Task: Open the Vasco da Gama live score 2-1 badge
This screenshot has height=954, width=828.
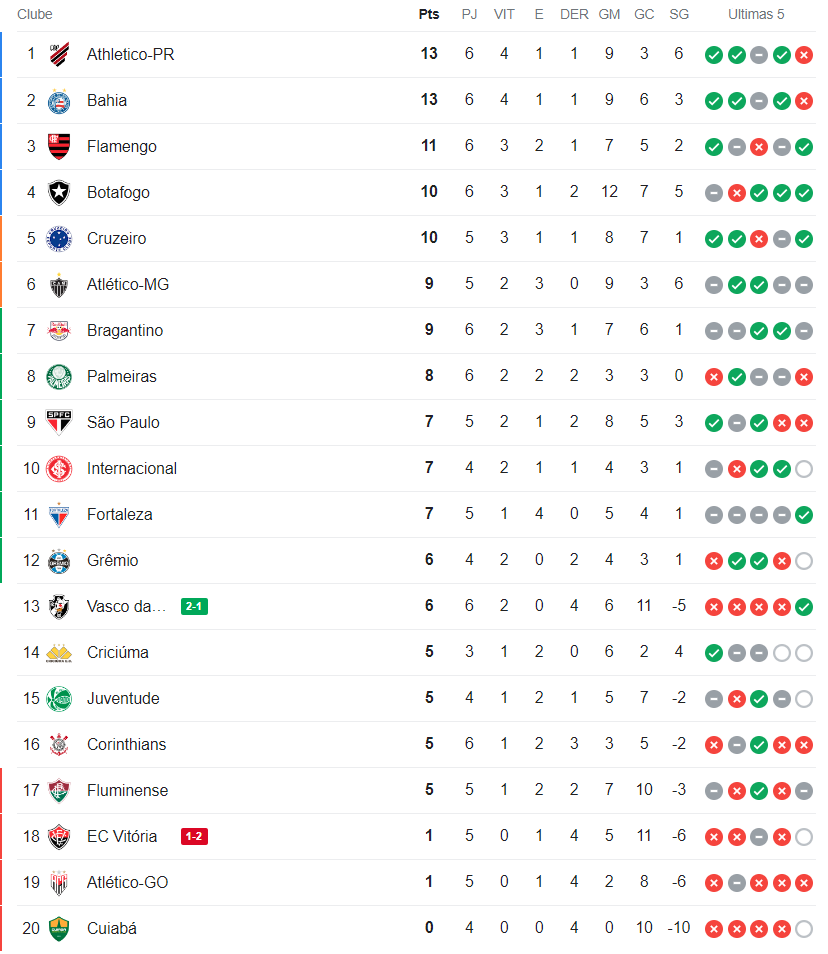Action: [x=194, y=606]
